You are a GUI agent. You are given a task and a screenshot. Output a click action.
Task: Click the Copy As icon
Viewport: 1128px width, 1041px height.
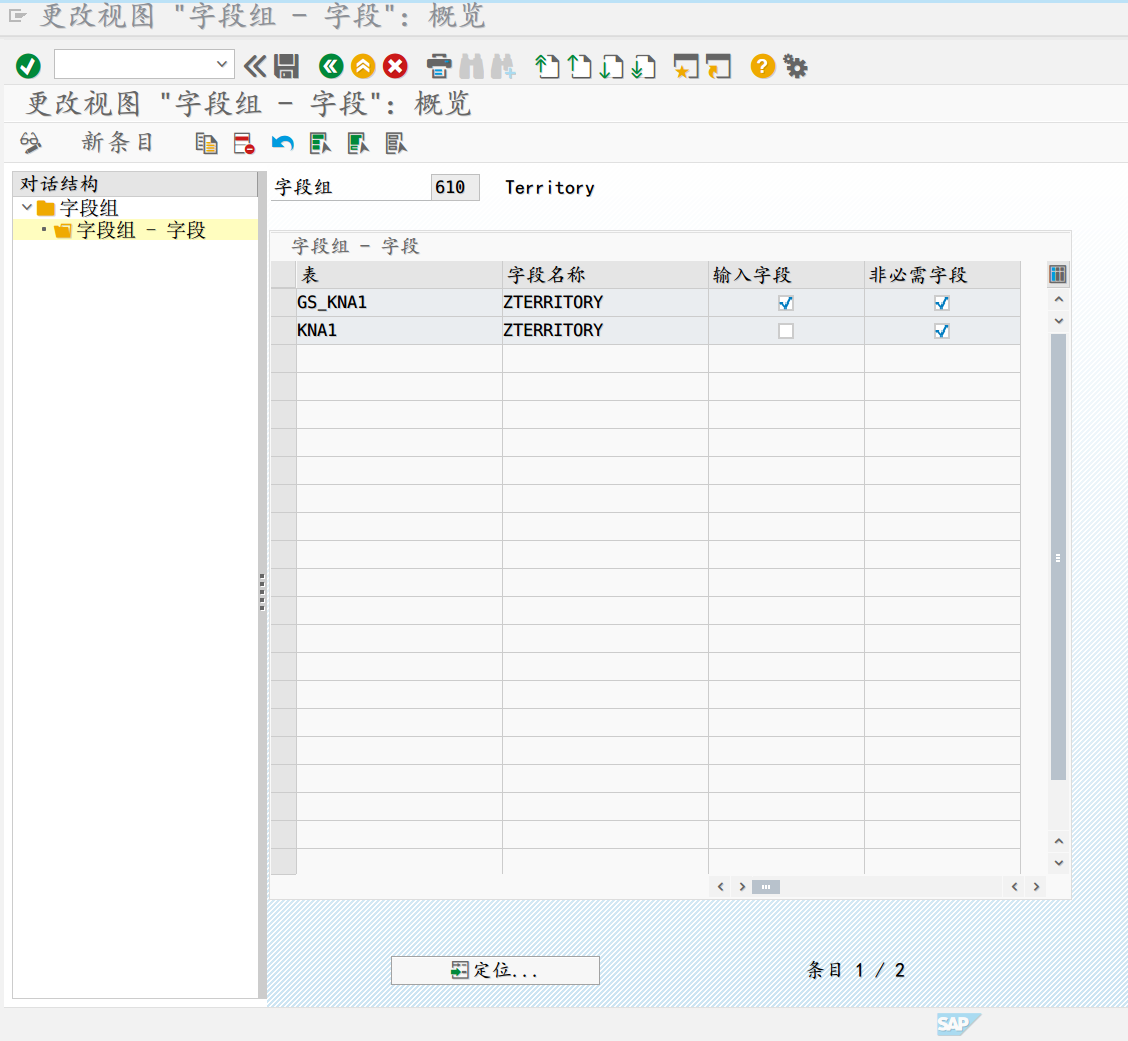tap(206, 143)
